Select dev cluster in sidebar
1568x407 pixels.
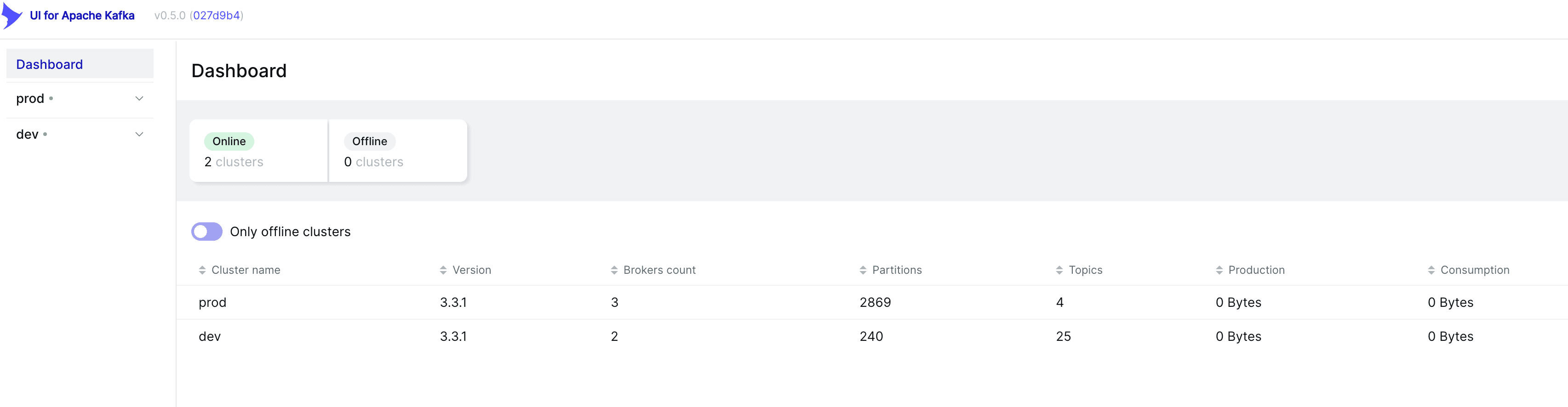[x=28, y=135]
